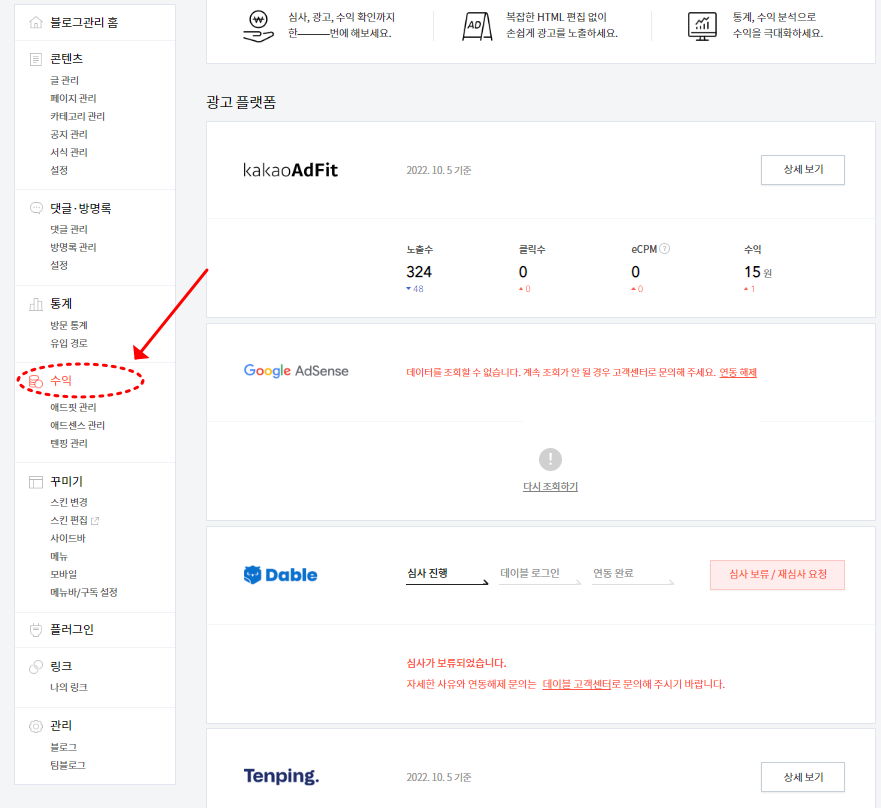
Task: Click 상세 보기 for Tenping
Action: click(x=803, y=777)
